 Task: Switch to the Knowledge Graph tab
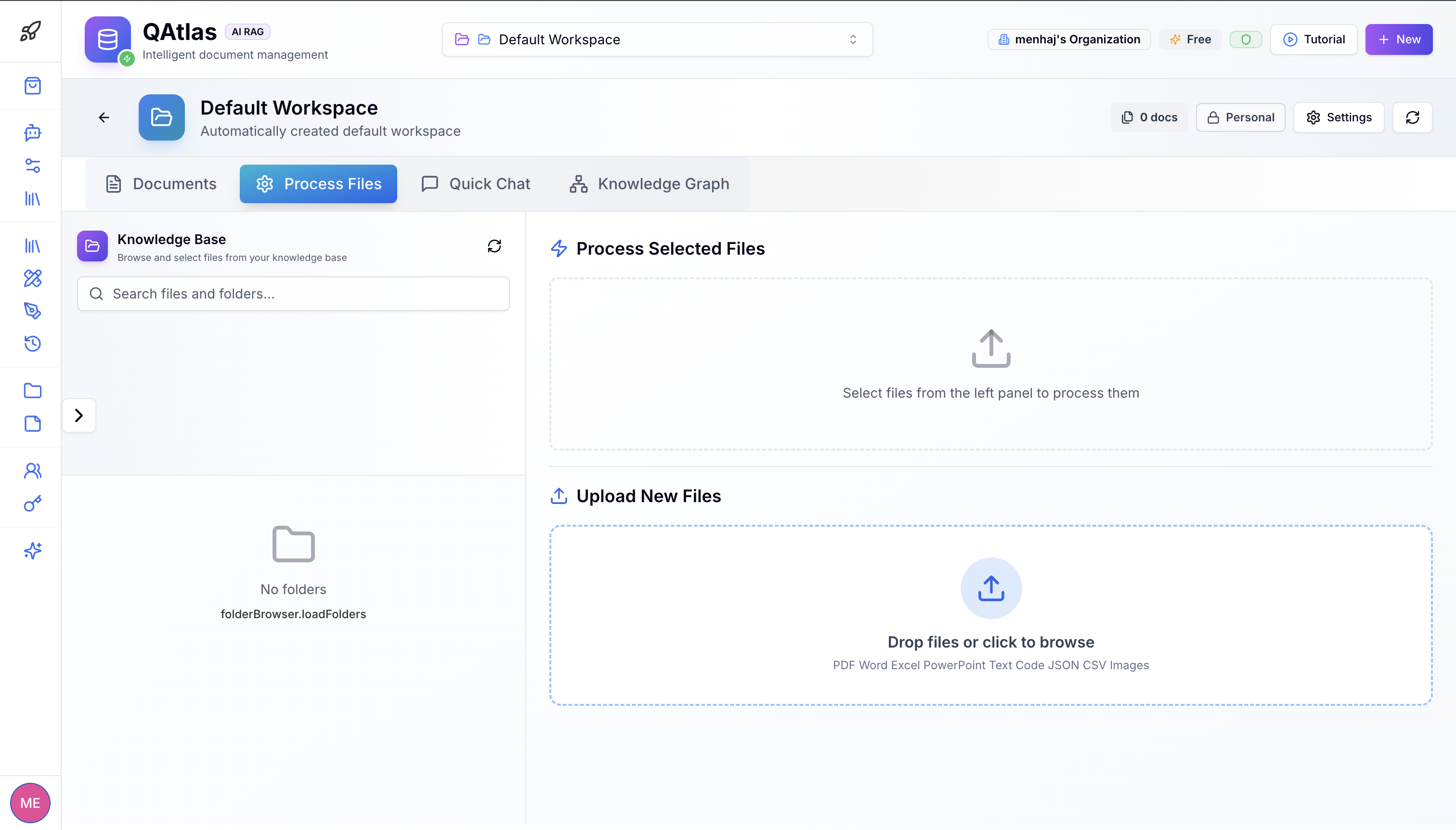click(650, 183)
